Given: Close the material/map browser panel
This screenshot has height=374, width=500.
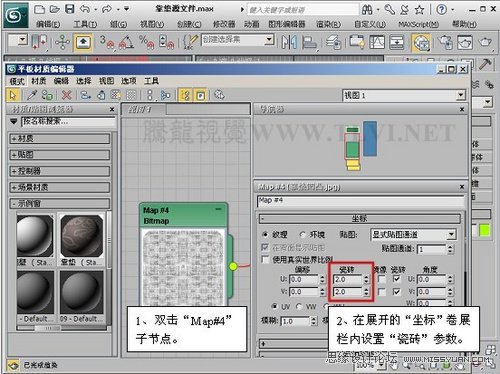Looking at the screenshot, I should coord(112,109).
